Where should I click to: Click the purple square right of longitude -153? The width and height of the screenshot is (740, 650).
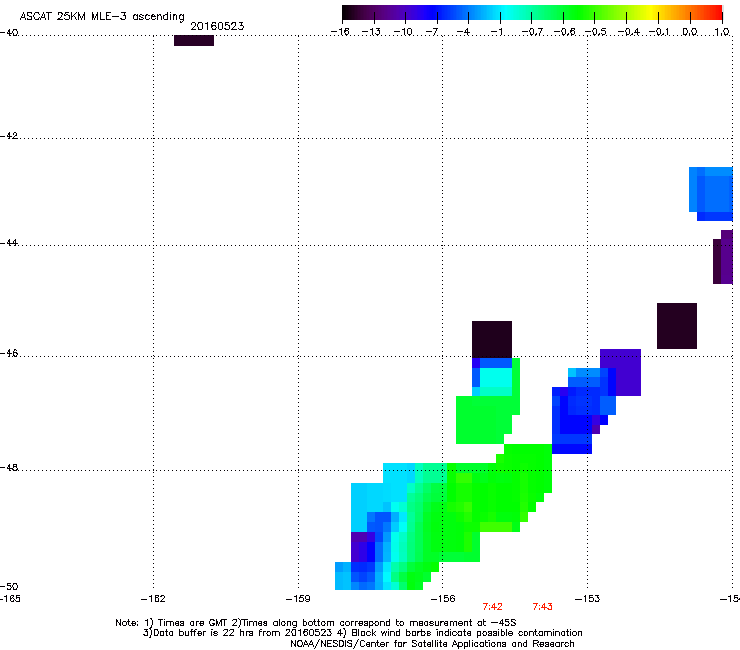pos(623,372)
